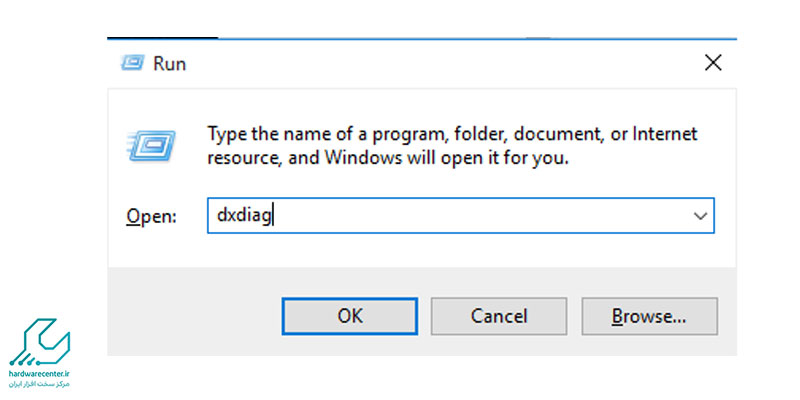800x400 pixels.
Task: Focus the Open text input field
Action: 450,216
